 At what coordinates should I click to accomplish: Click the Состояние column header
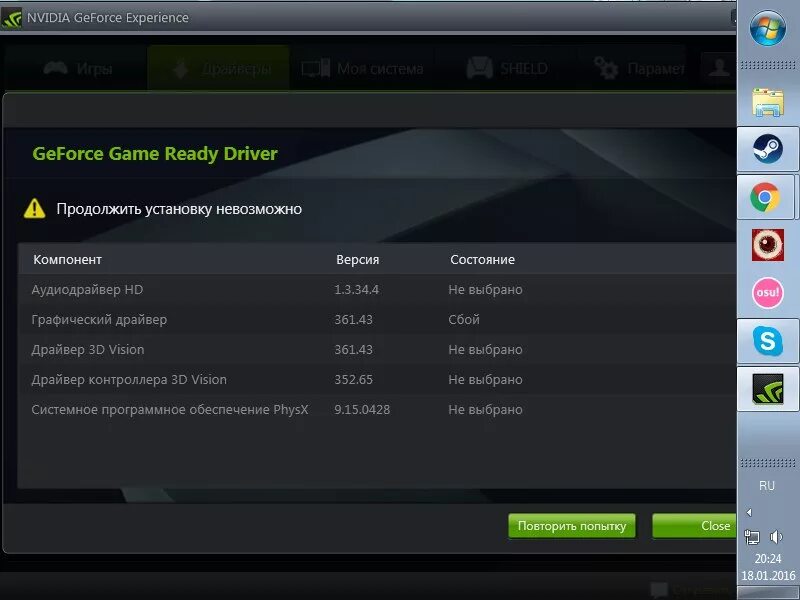click(x=482, y=260)
